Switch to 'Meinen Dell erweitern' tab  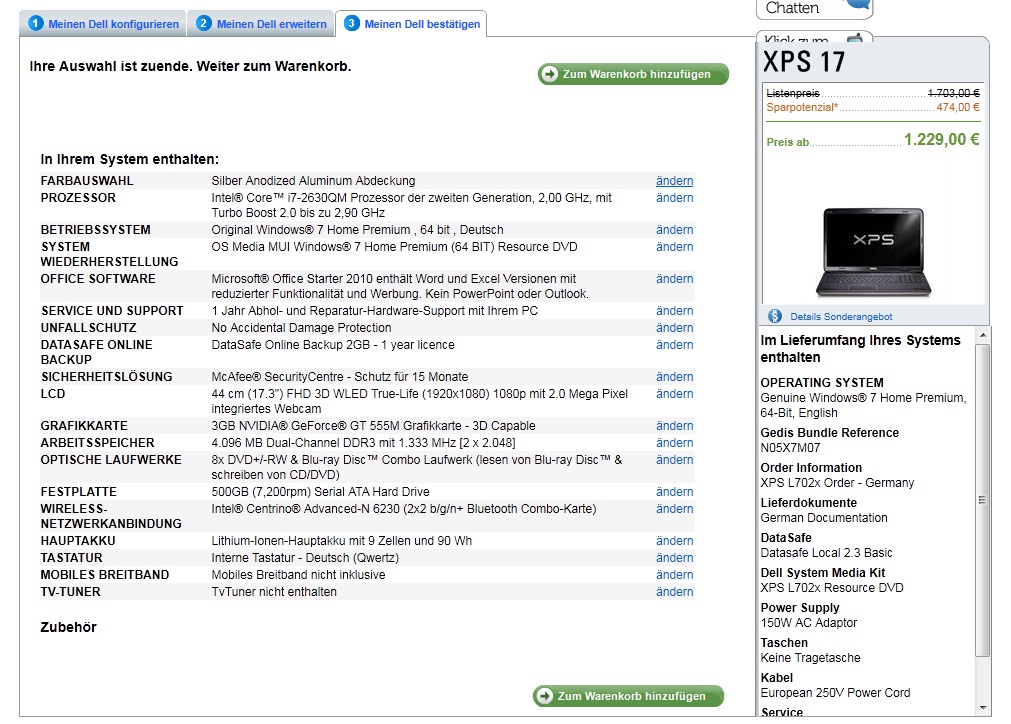pos(261,24)
